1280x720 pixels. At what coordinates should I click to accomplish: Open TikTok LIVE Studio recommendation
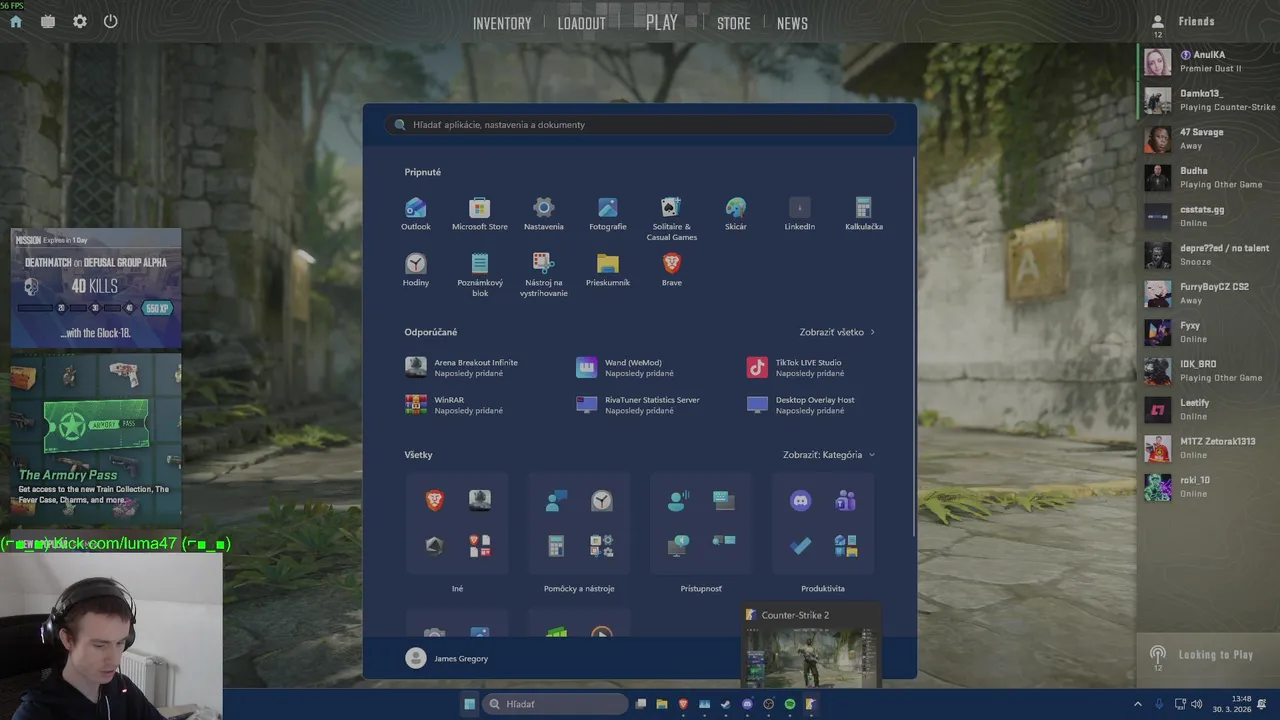(x=795, y=368)
